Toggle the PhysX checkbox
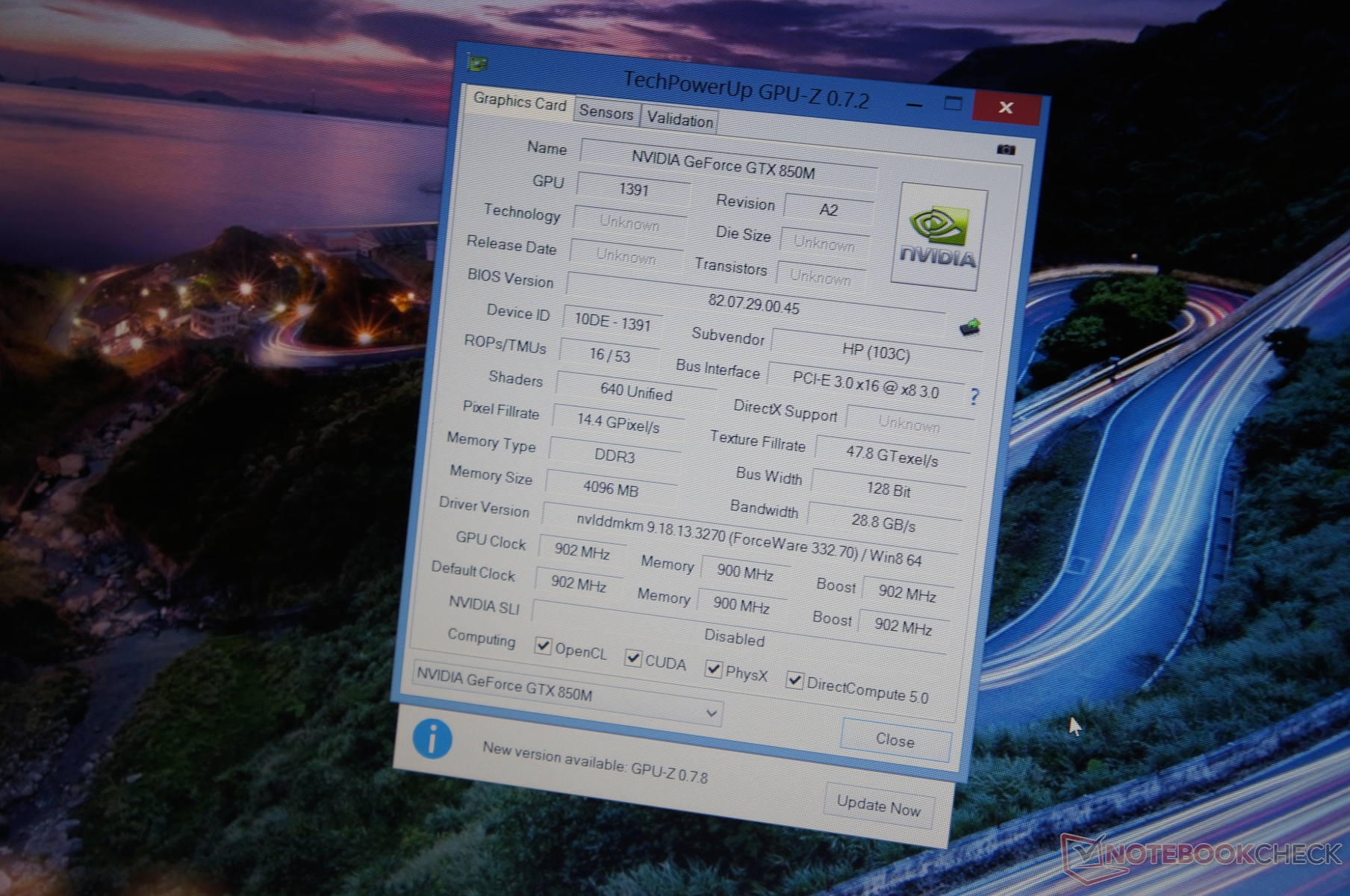The height and width of the screenshot is (896, 1350). [x=713, y=669]
